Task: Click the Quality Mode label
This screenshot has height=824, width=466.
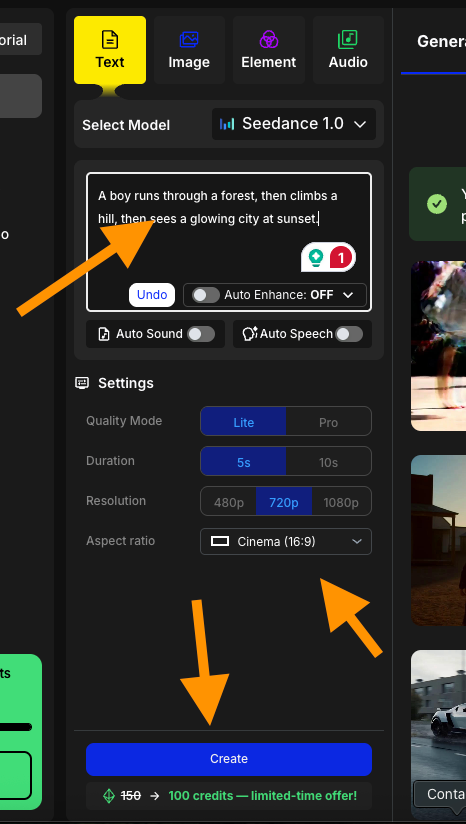Action: coord(124,420)
